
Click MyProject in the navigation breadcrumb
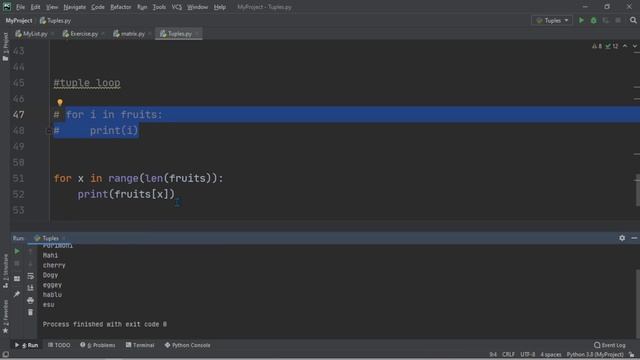[x=19, y=20]
